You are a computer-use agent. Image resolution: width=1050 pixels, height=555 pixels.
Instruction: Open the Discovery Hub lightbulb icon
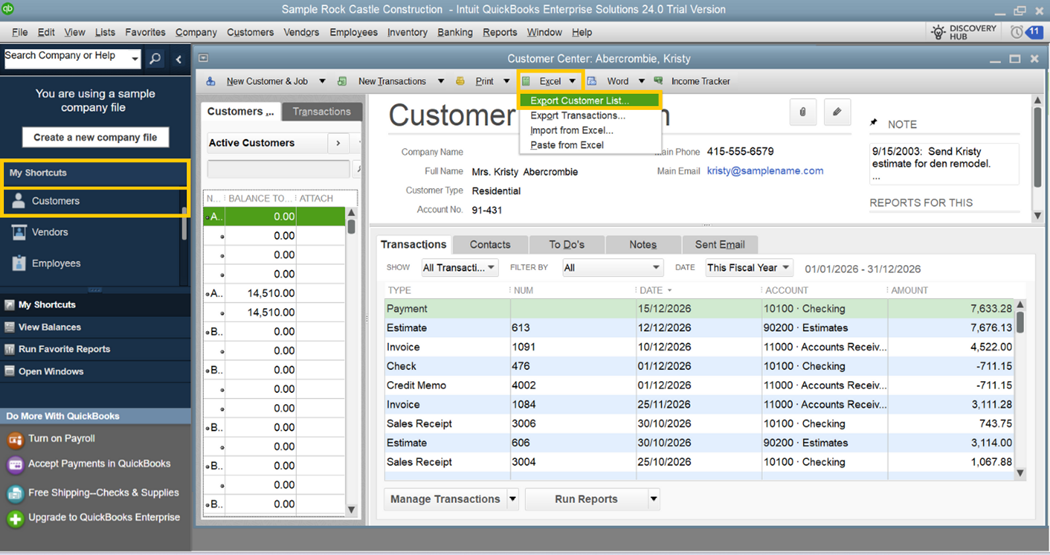[x=938, y=32]
